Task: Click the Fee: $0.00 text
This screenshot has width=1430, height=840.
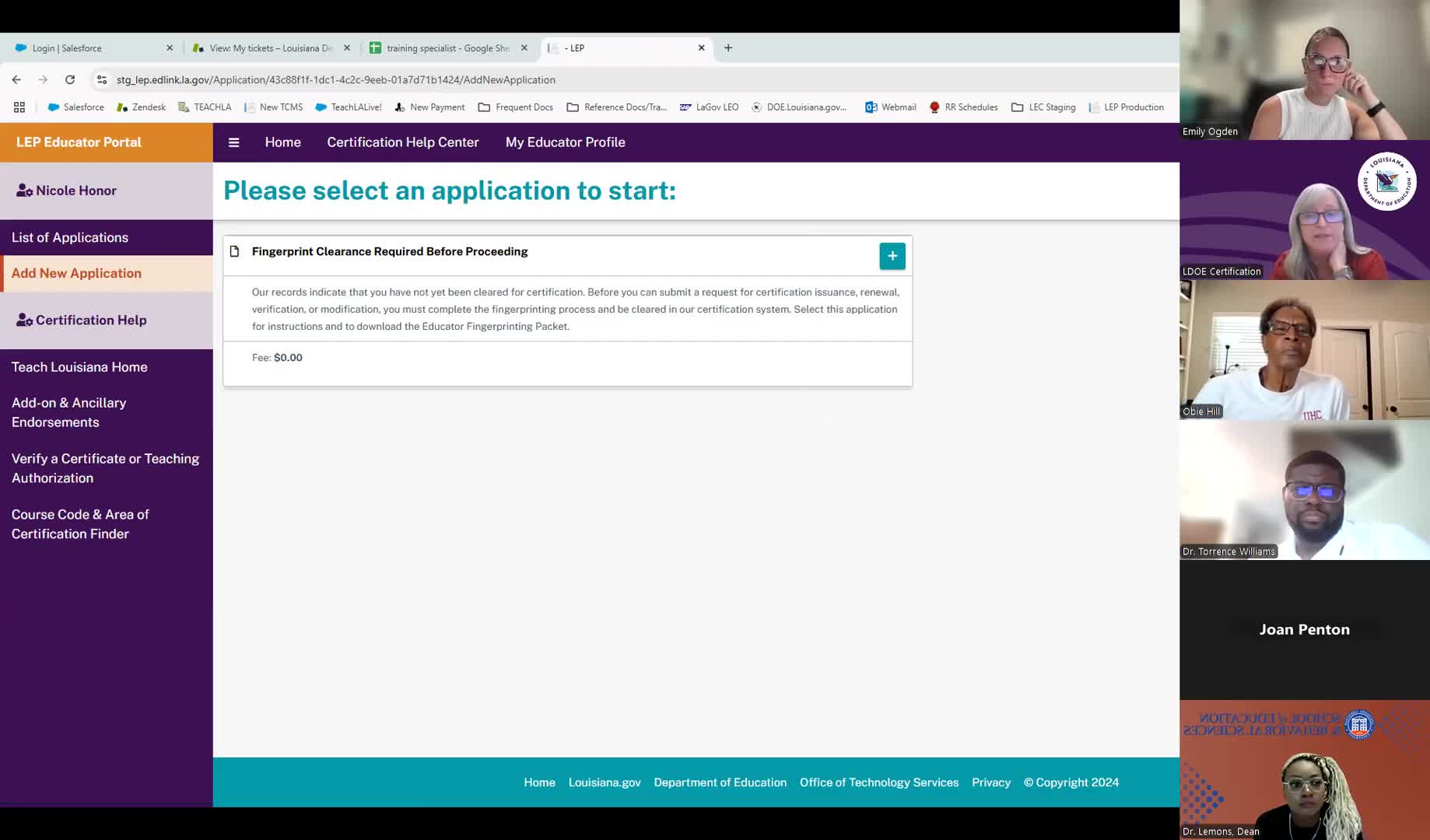Action: pos(277,358)
